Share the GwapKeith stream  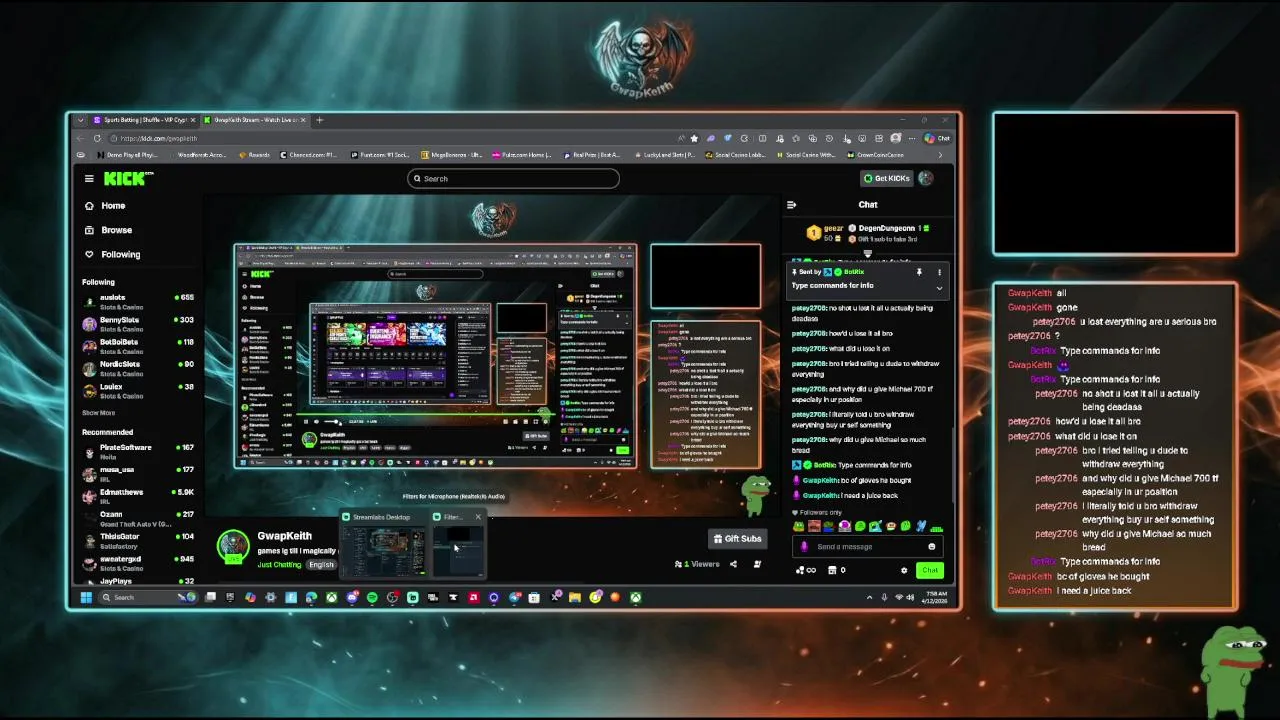733,564
